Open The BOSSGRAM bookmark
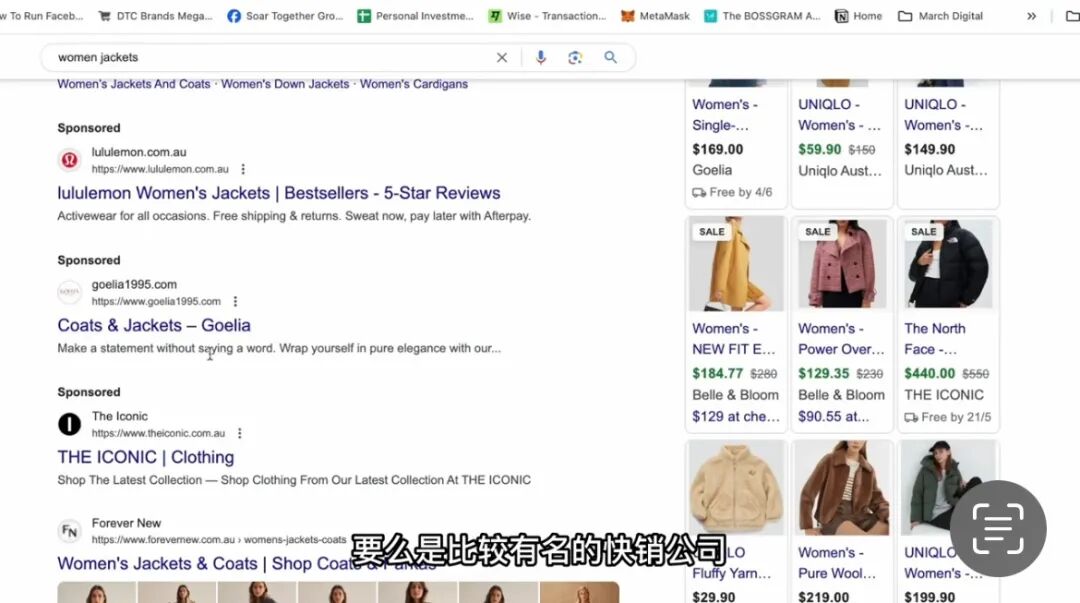1080x603 pixels. coord(762,16)
